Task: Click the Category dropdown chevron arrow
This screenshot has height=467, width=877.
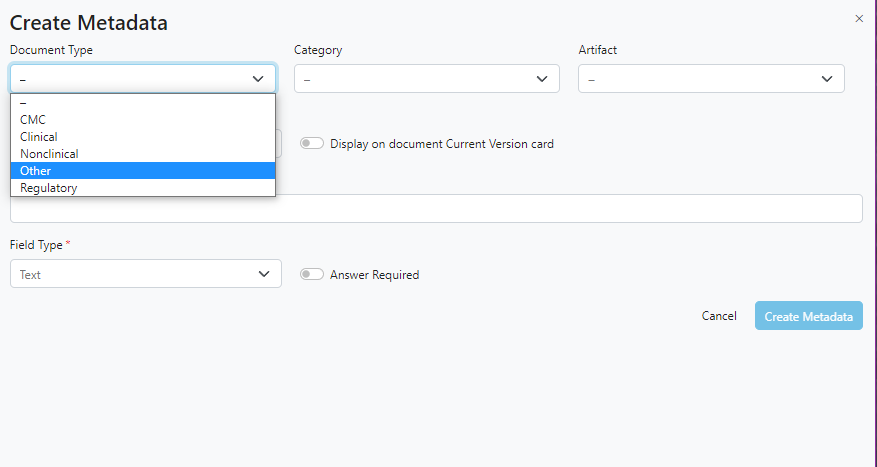Action: click(x=542, y=79)
